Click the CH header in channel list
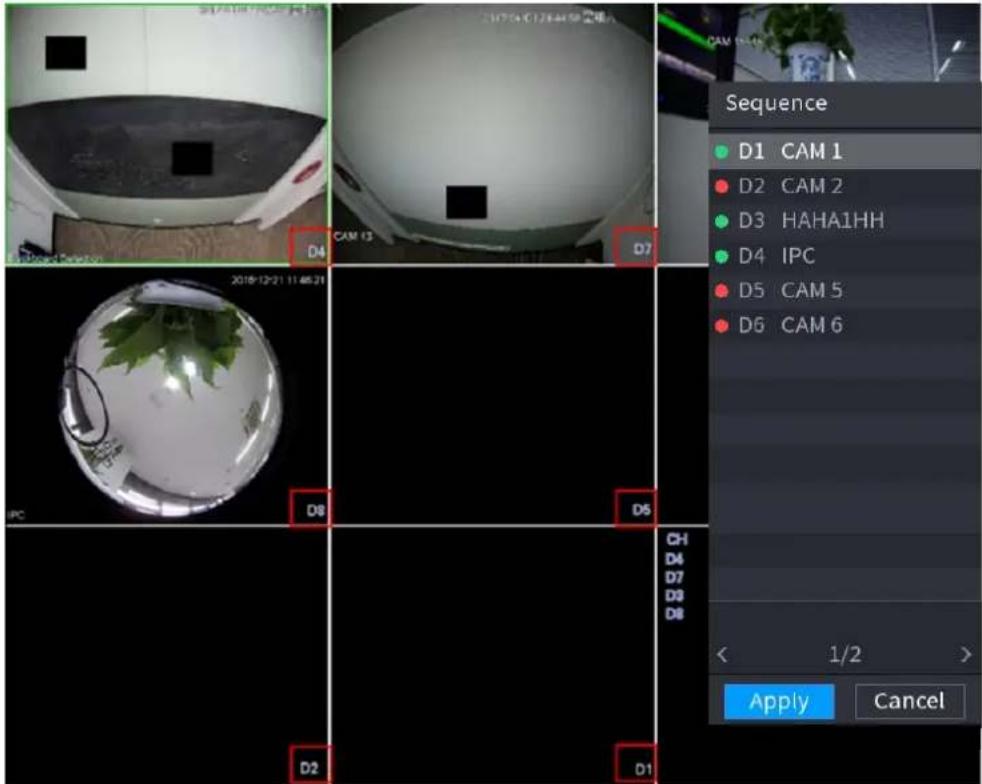The height and width of the screenshot is (784, 982). click(x=676, y=539)
